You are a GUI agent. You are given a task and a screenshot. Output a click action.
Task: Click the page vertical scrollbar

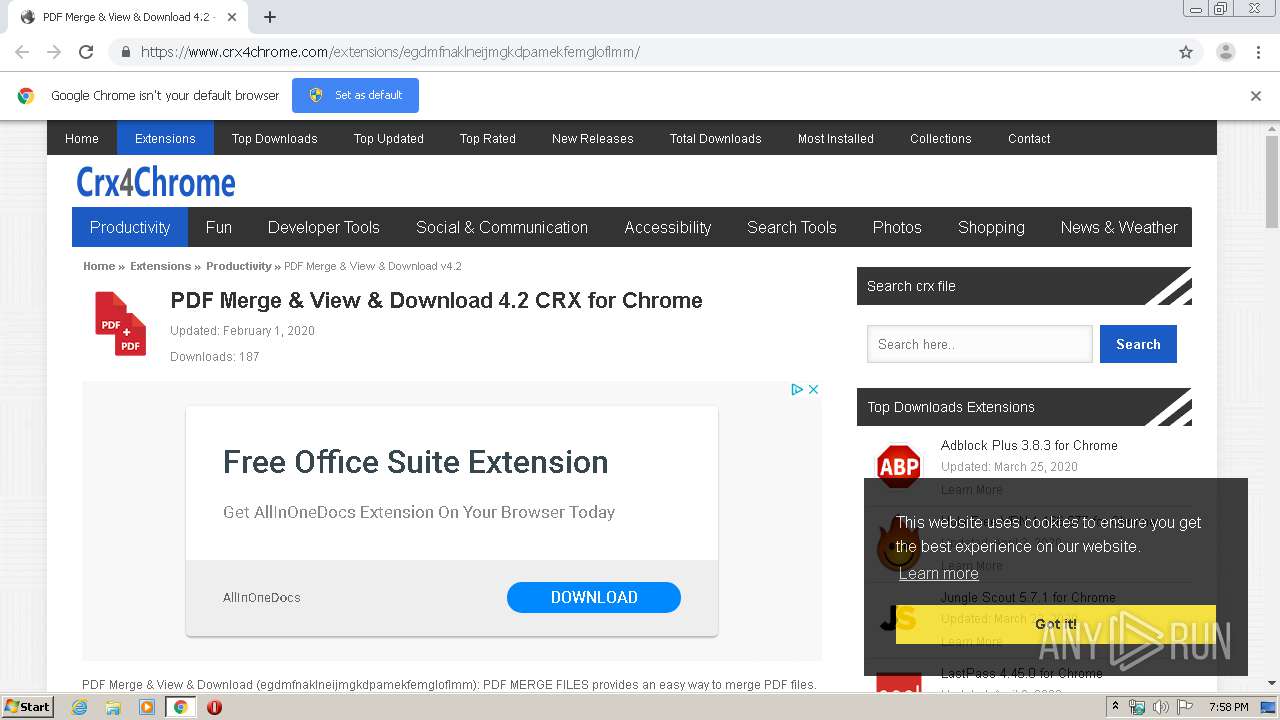pos(1272,180)
